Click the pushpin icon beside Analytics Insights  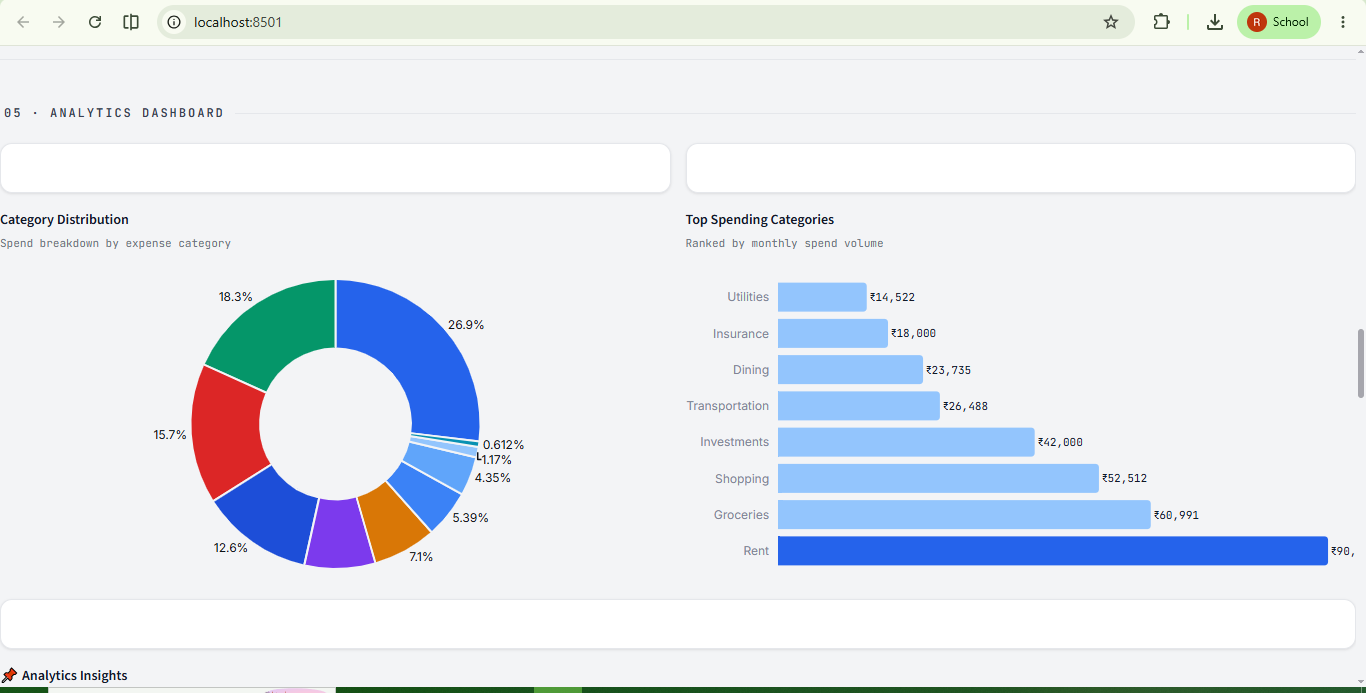click(x=9, y=676)
